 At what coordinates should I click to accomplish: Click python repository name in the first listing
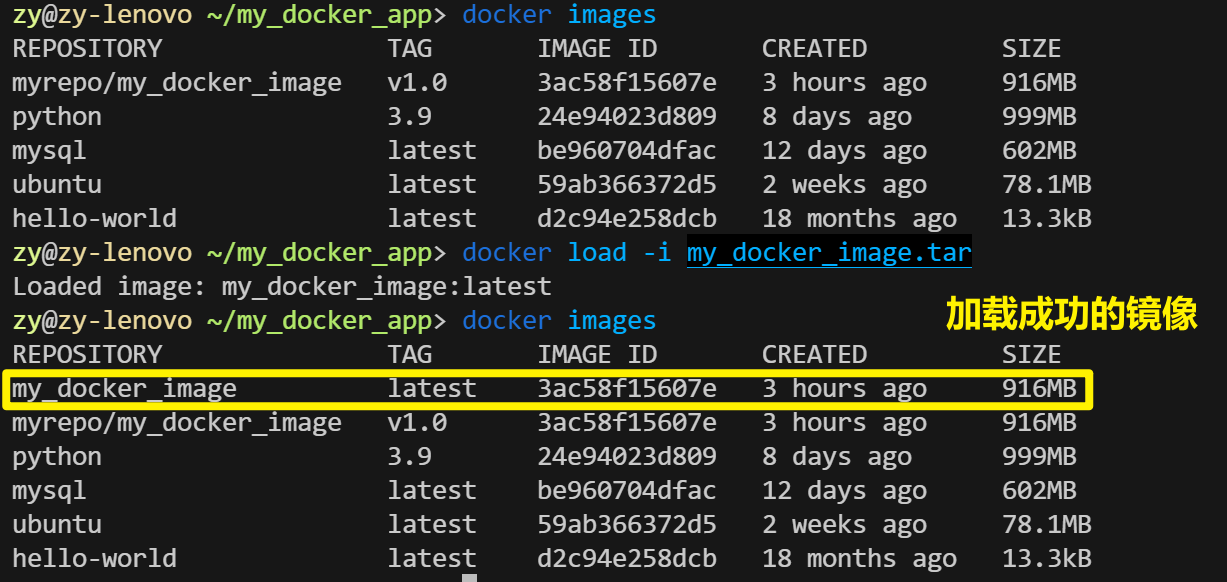[57, 117]
